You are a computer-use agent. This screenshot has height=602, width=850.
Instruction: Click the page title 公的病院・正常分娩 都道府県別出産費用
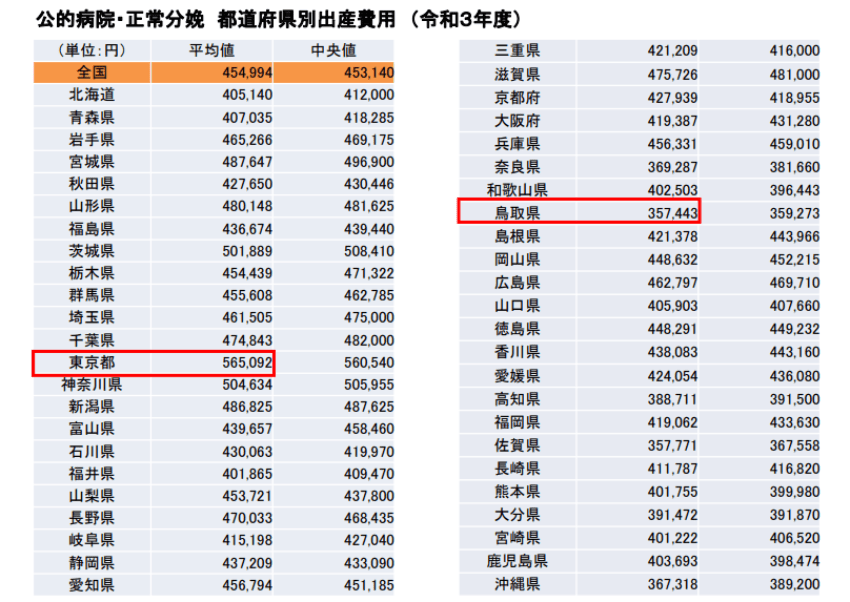[215, 20]
